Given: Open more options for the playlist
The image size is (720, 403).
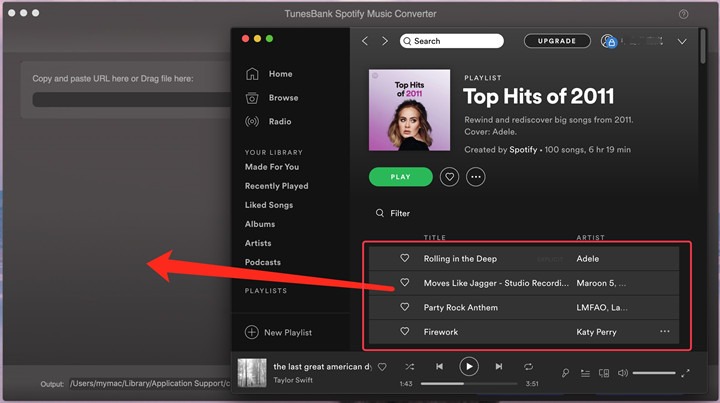Looking at the screenshot, I should 476,177.
